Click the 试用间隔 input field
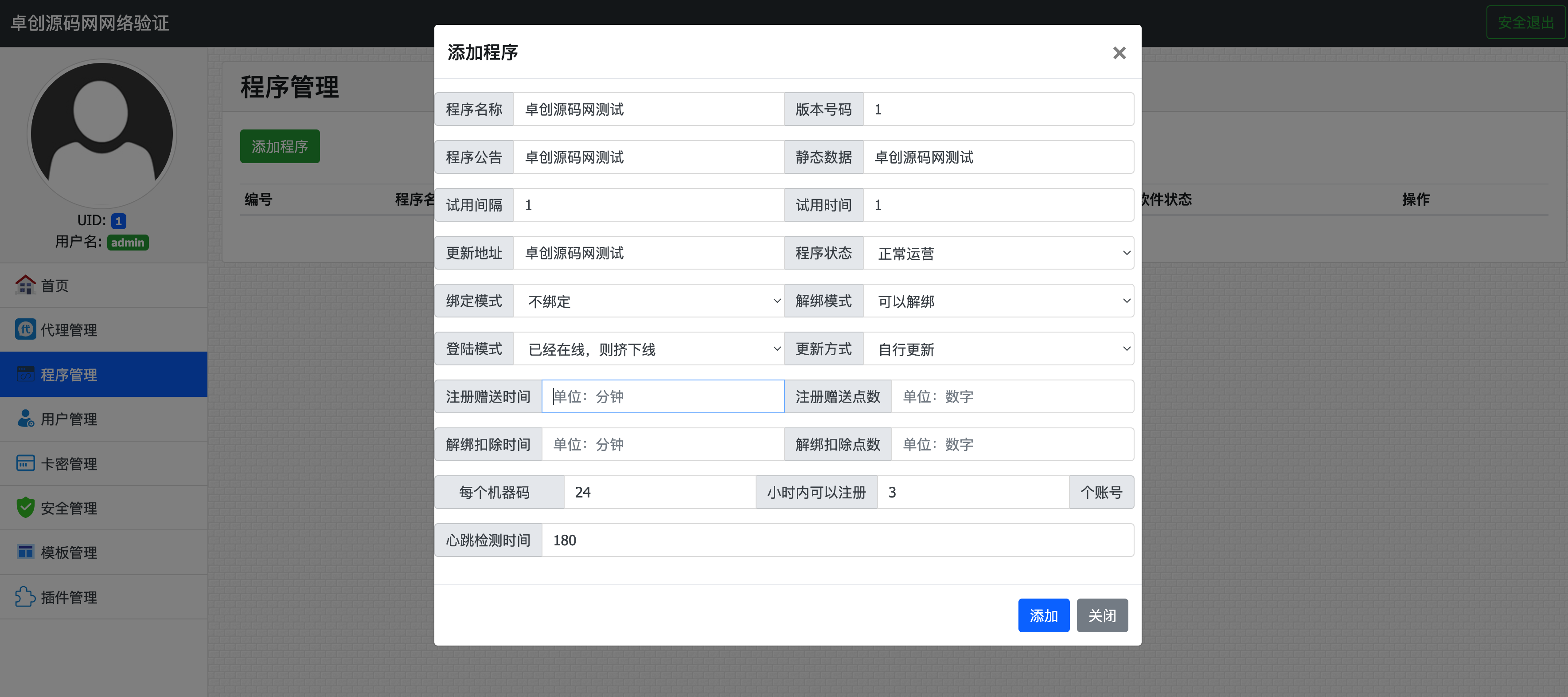Viewport: 1568px width, 697px height. coord(649,205)
